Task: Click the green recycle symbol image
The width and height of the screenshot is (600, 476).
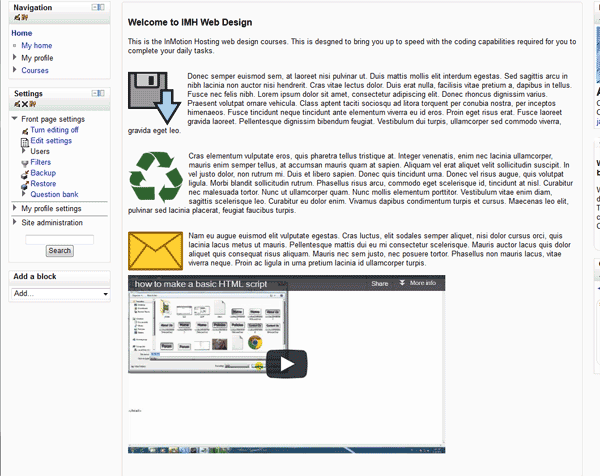Action: point(155,177)
